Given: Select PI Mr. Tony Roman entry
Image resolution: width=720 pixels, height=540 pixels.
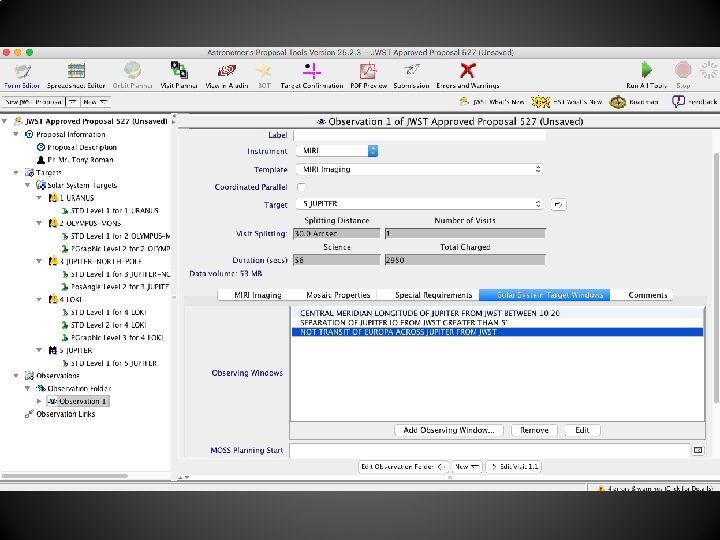Looking at the screenshot, I should [75, 160].
